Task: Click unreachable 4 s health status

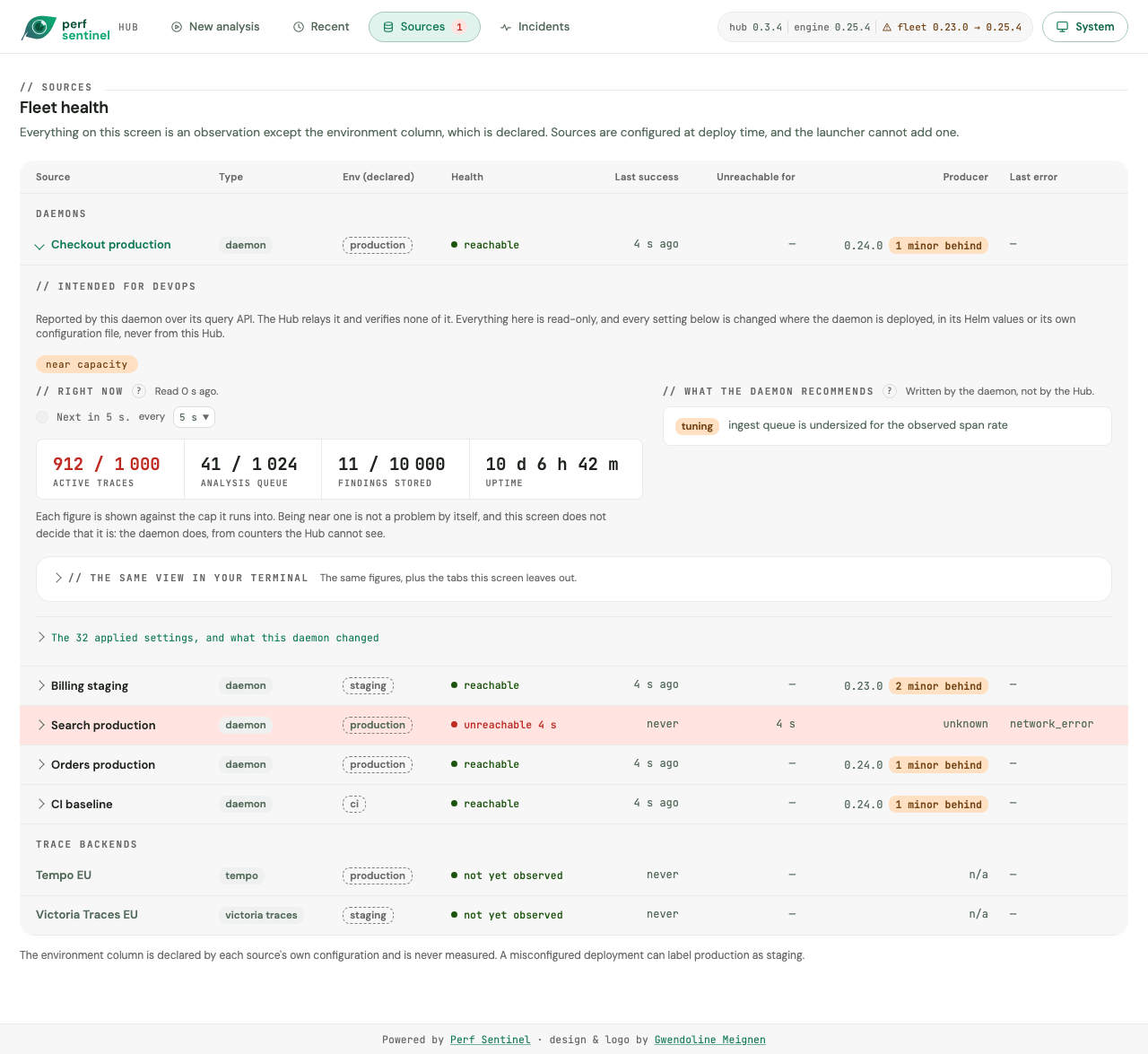Action: [x=504, y=725]
